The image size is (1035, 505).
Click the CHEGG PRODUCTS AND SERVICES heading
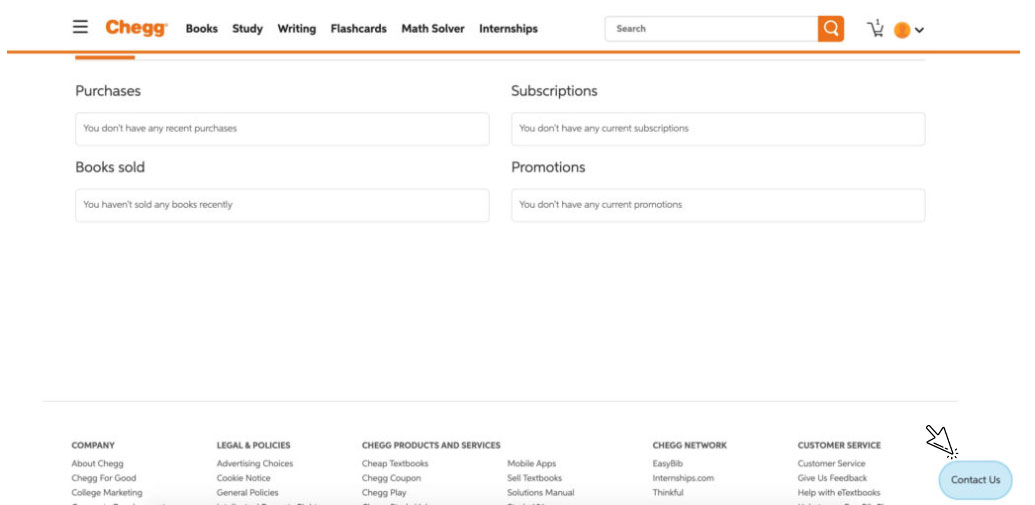click(x=431, y=446)
